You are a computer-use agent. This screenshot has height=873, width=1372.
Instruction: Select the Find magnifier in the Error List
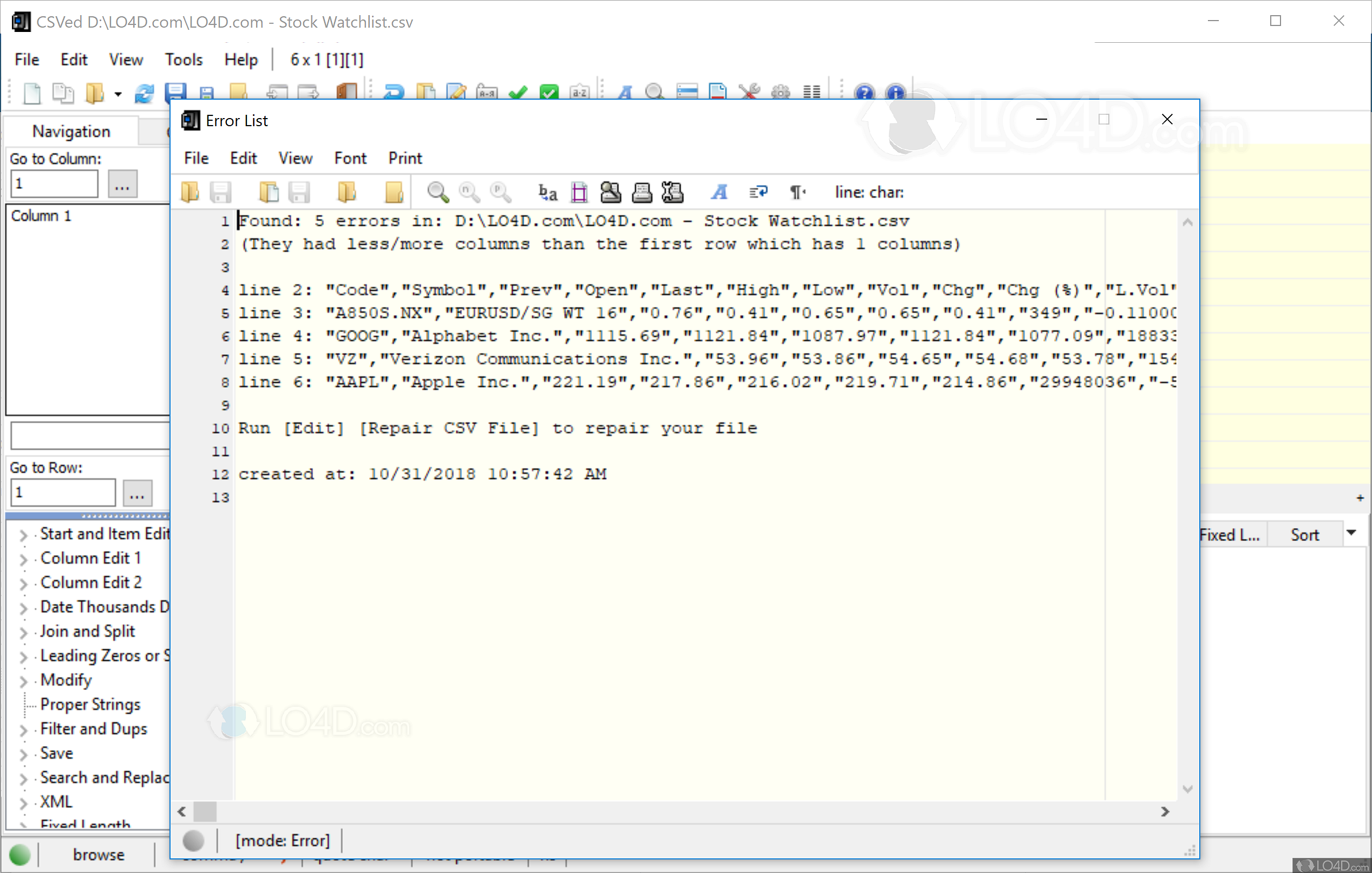[x=436, y=192]
